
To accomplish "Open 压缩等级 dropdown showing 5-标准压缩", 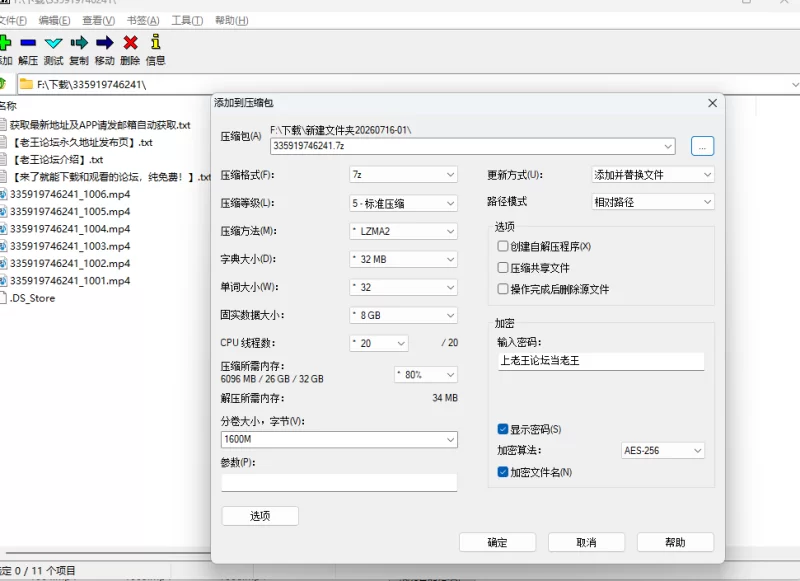I will coord(403,203).
